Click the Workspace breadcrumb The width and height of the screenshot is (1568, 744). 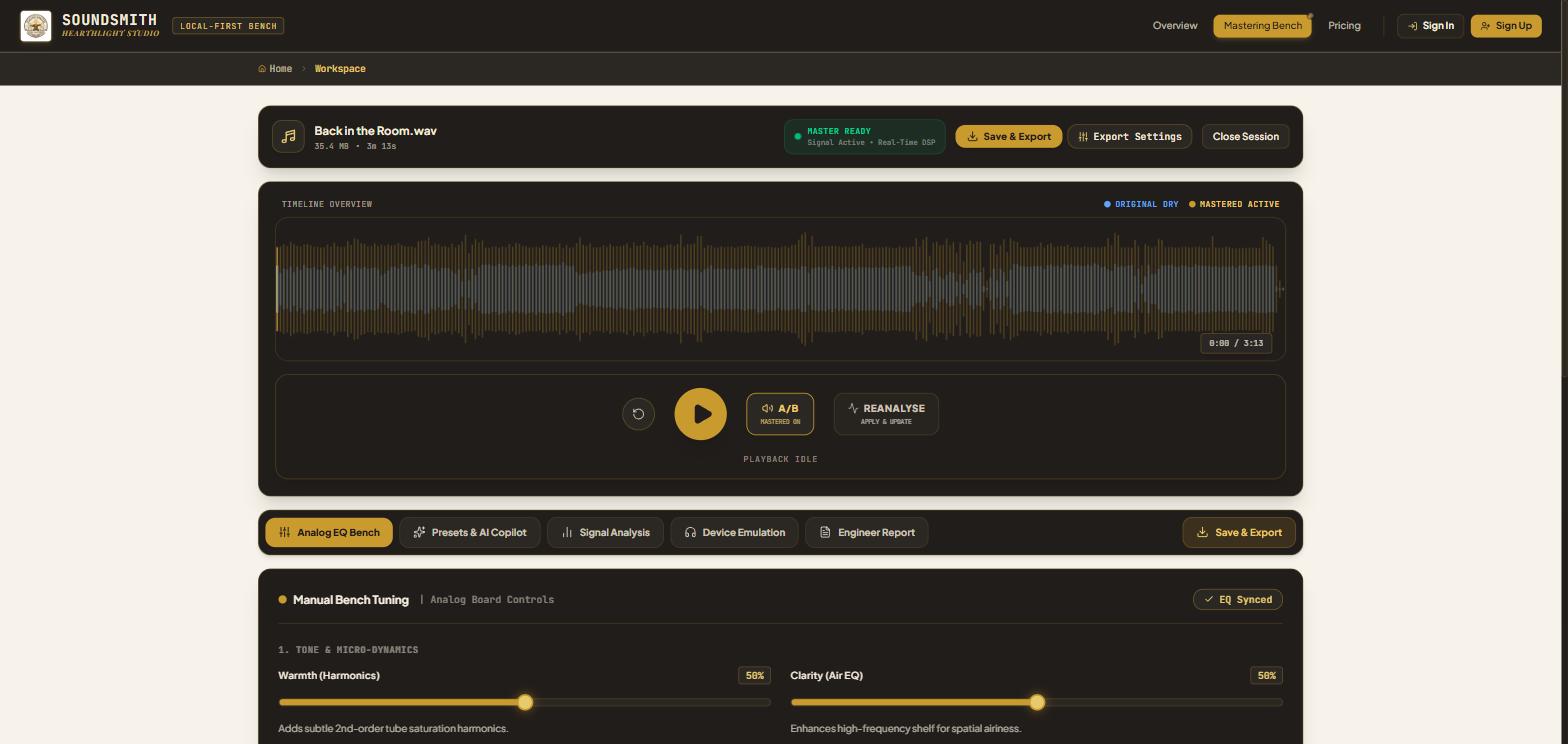pos(340,69)
